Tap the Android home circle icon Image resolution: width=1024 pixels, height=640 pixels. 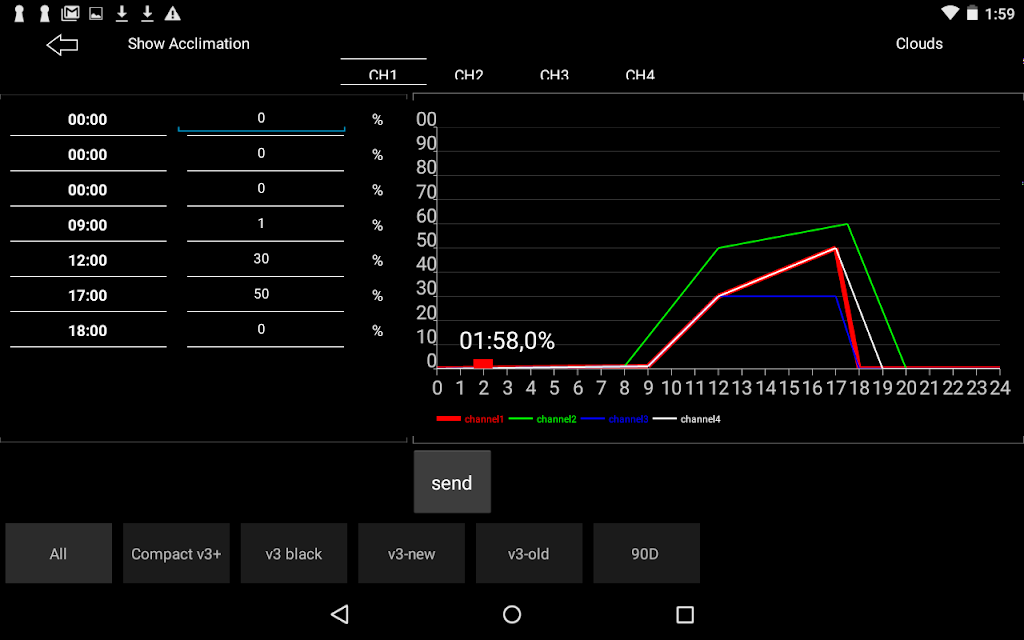[x=512, y=615]
